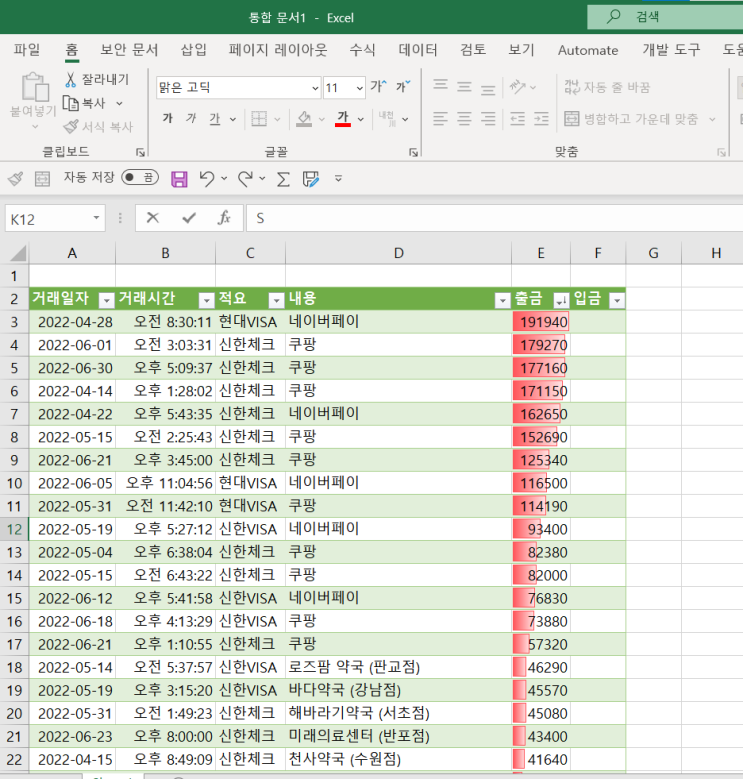Open the 파일 (File) menu tab

[27, 50]
